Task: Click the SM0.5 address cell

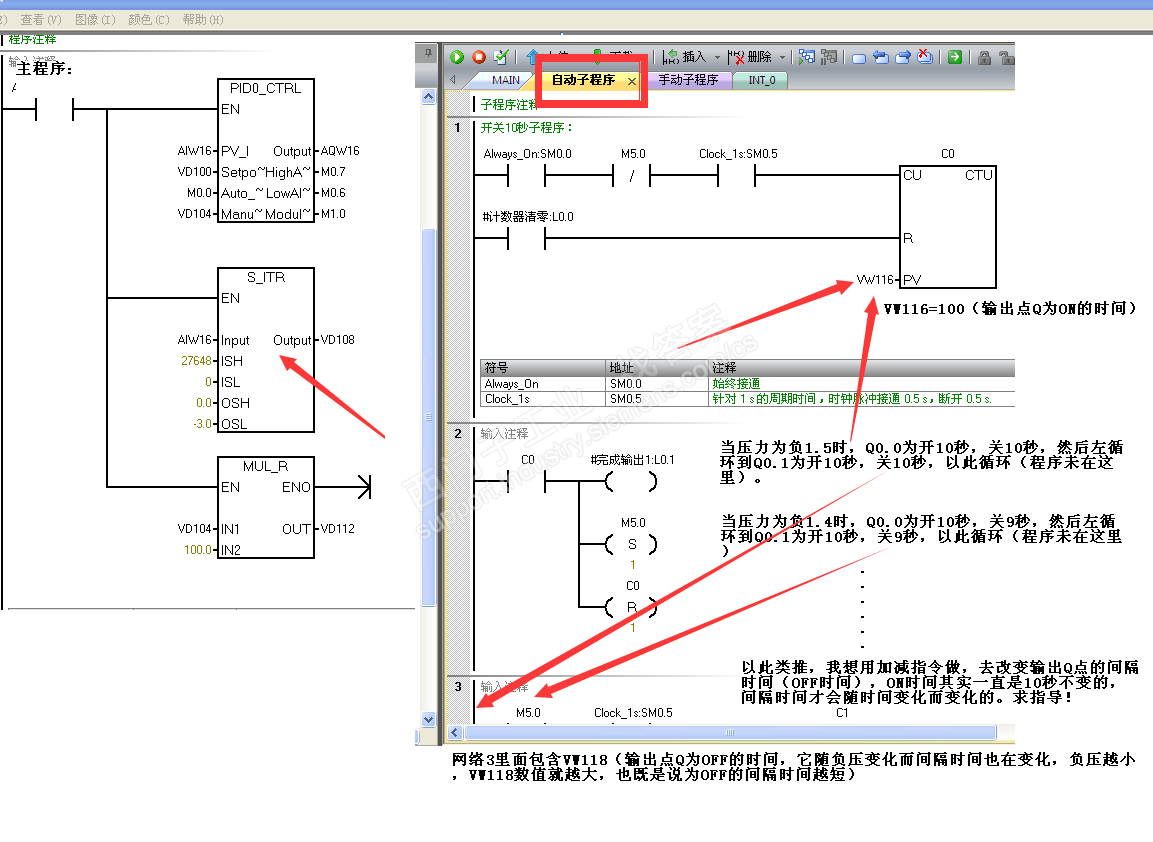Action: (657, 399)
